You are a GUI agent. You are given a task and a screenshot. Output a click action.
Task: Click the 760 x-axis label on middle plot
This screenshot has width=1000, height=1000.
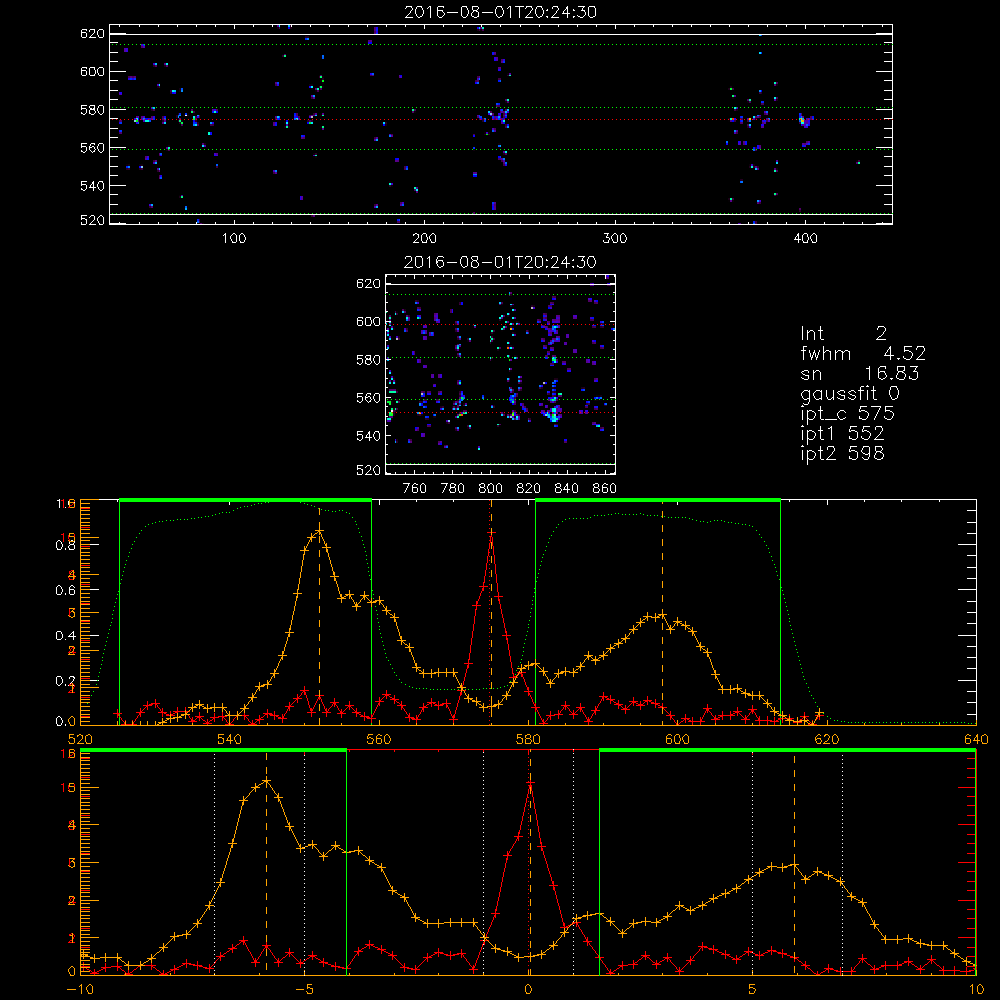click(415, 489)
